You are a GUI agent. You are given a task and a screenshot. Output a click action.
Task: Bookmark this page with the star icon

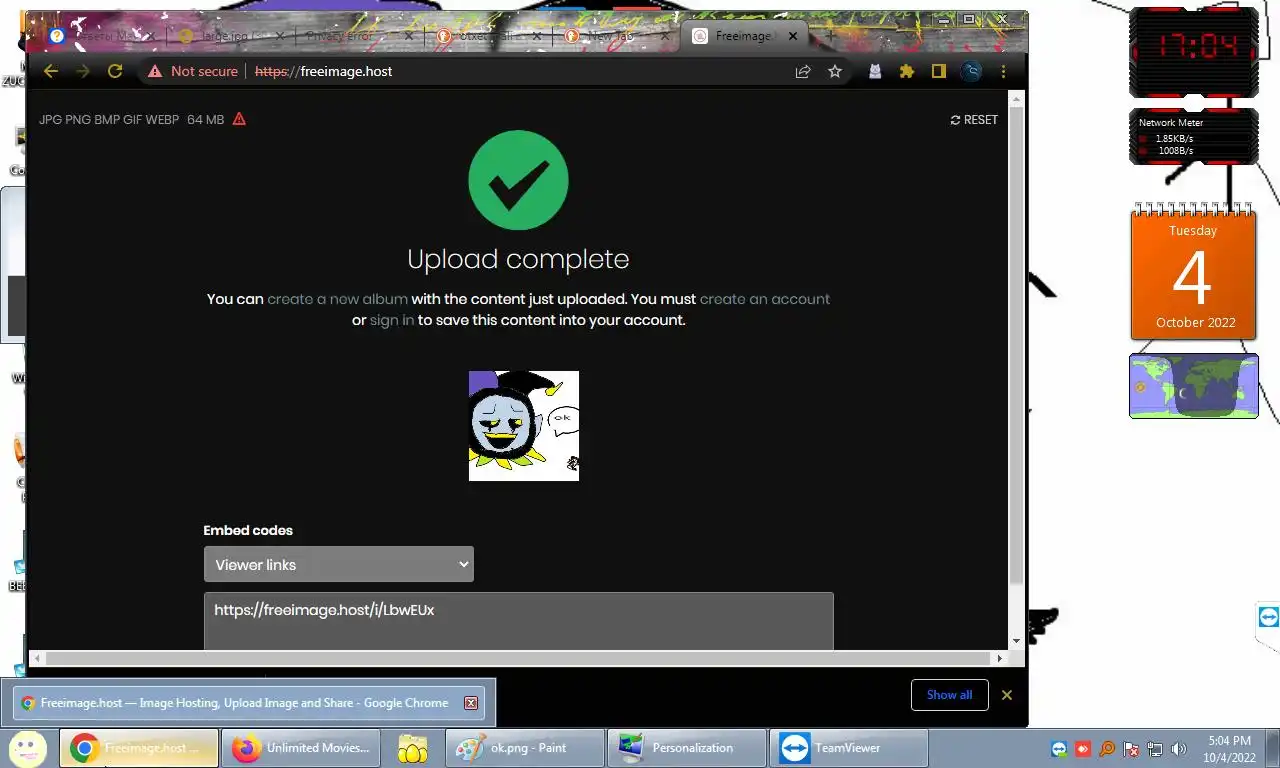click(835, 71)
